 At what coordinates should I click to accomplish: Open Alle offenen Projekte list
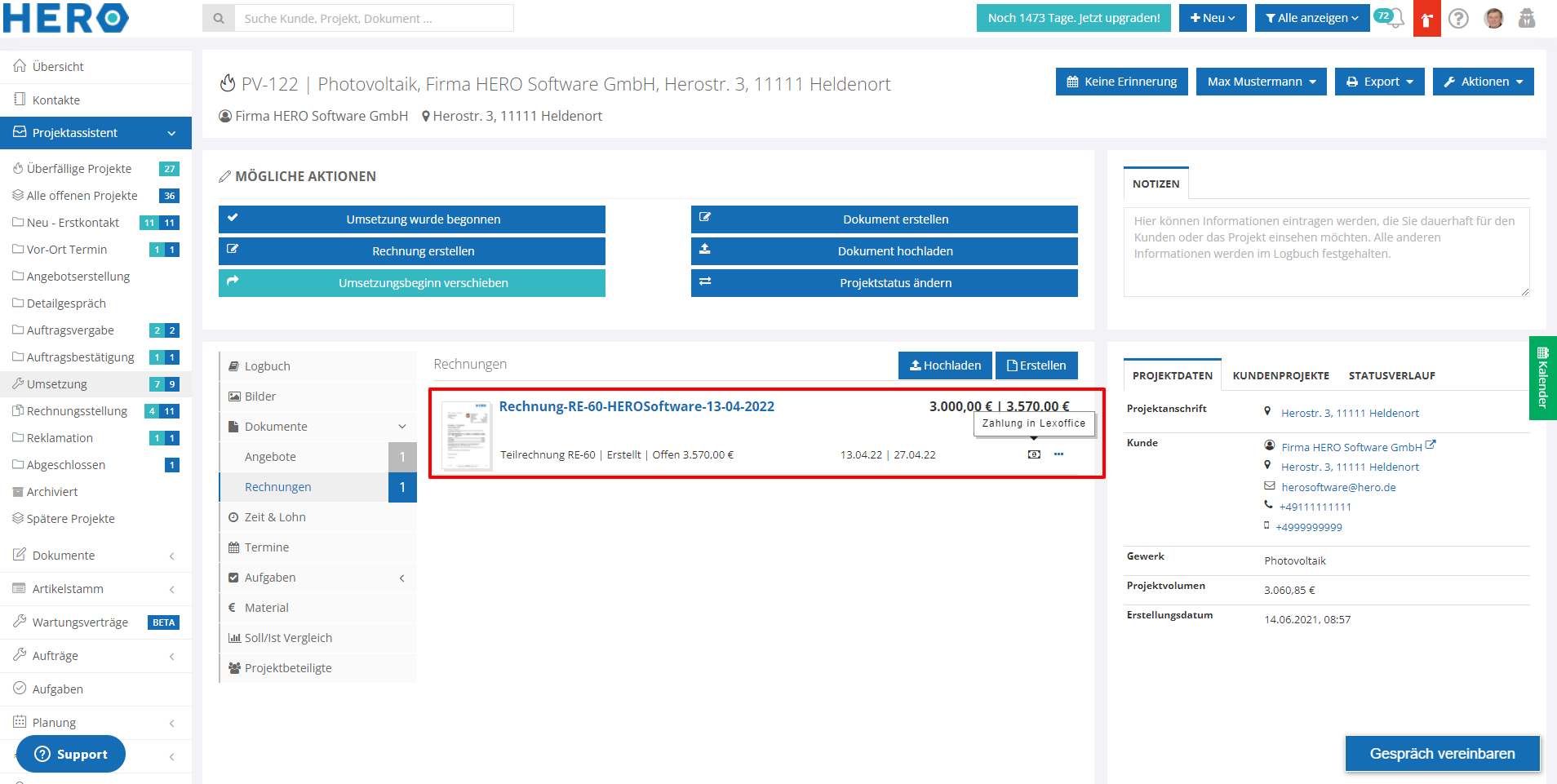point(96,196)
